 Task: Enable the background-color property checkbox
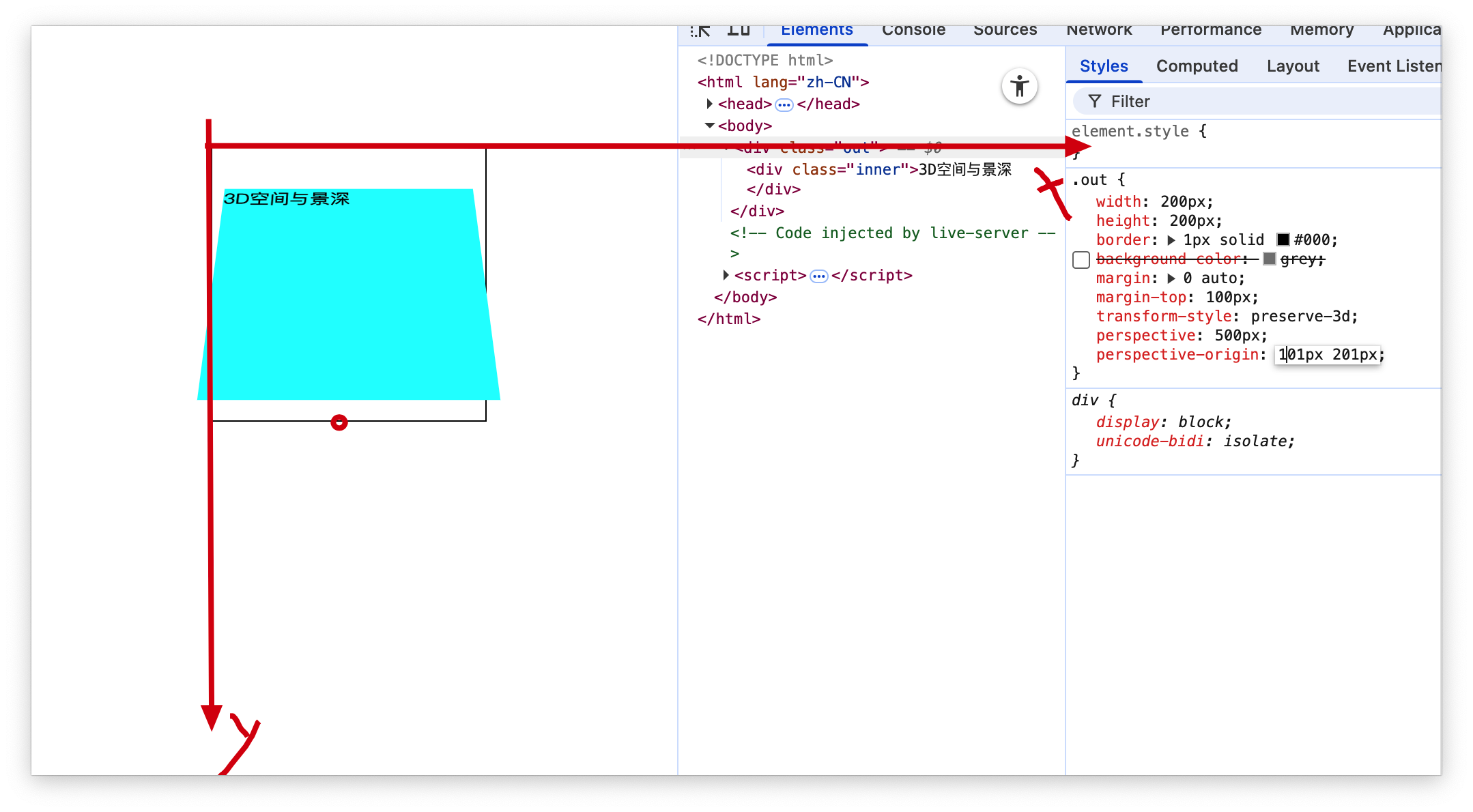click(x=1081, y=260)
